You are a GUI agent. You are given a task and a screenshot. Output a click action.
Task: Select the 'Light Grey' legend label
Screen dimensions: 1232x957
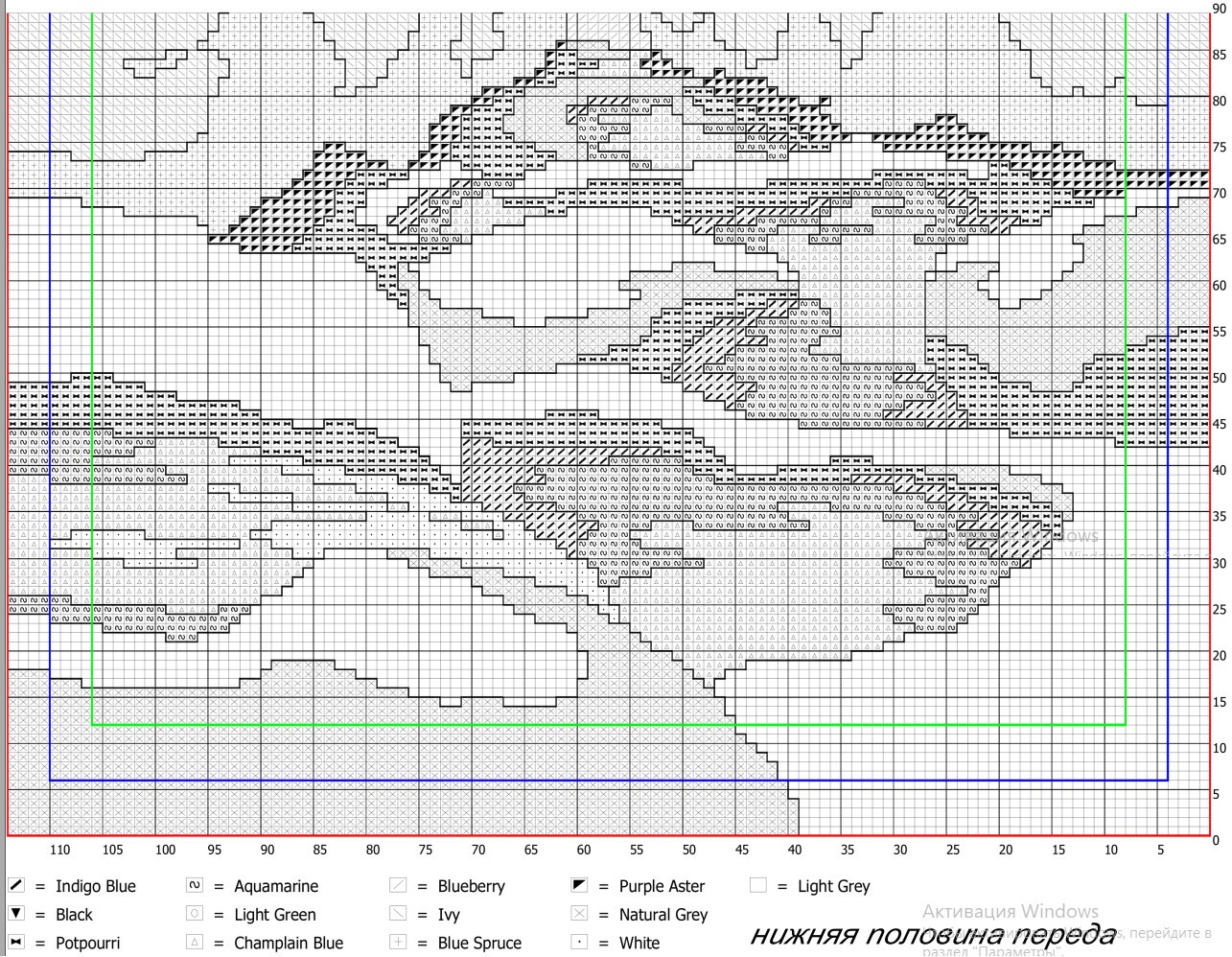coord(834,887)
